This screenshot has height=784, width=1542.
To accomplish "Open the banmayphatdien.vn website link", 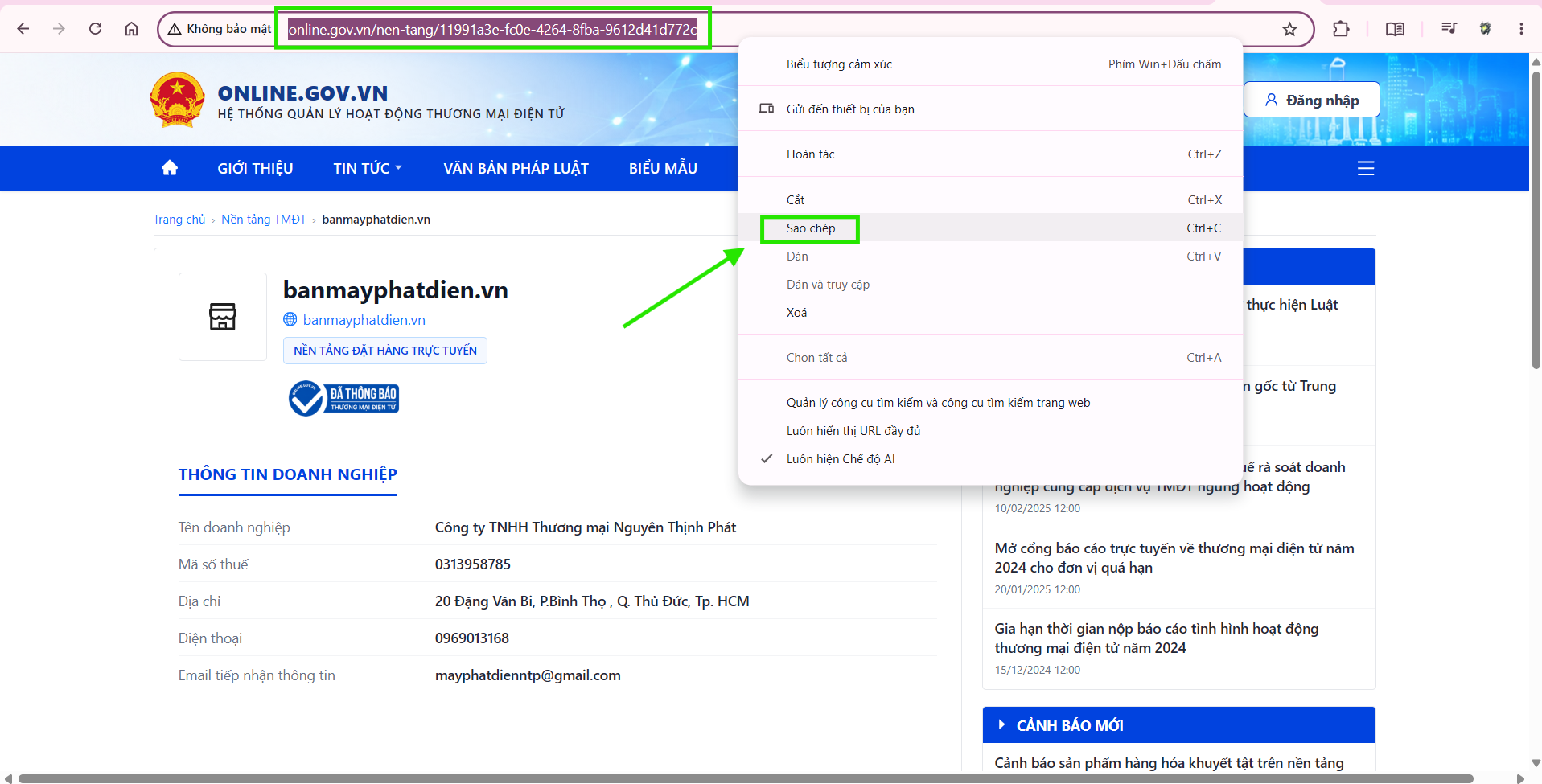I will (364, 320).
